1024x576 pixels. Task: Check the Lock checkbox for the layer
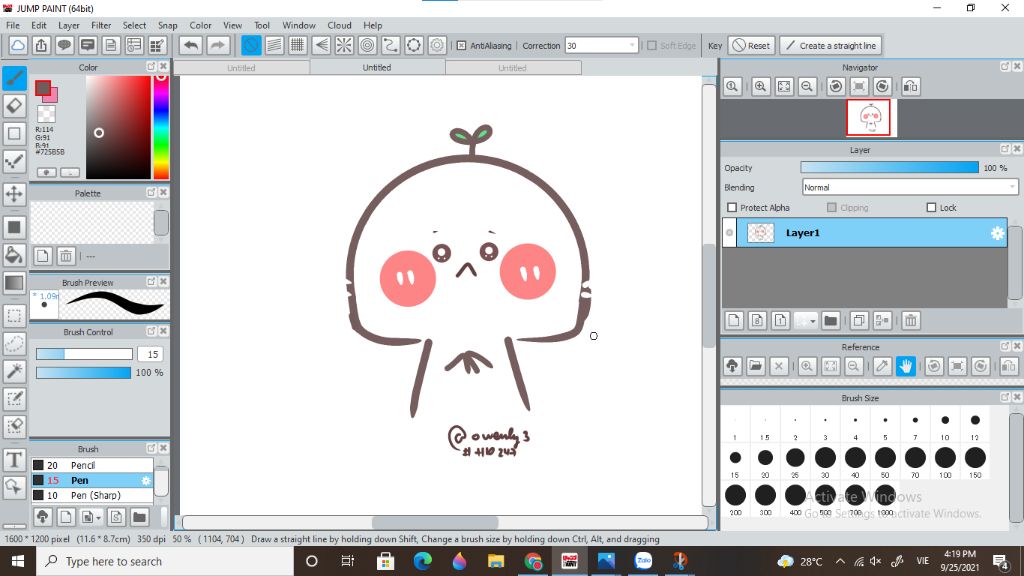(x=932, y=208)
